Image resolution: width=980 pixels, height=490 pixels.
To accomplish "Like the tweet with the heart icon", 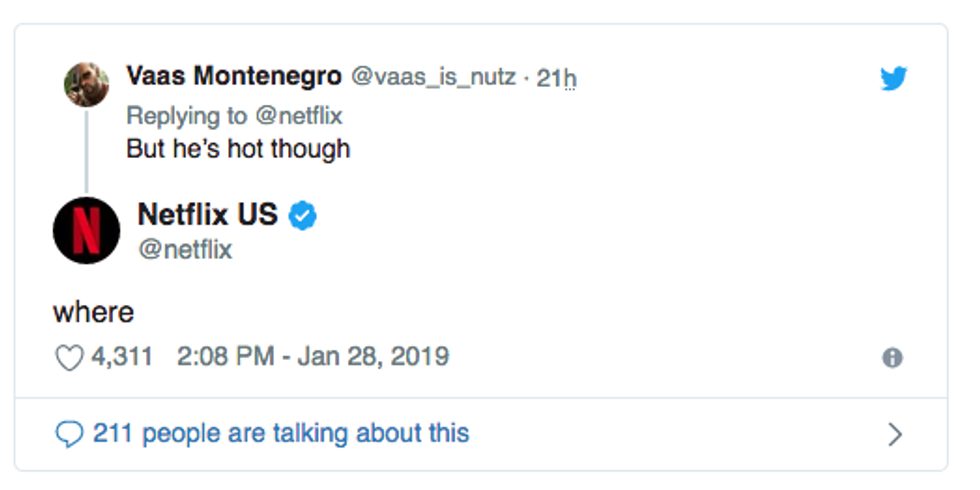I will coord(69,357).
